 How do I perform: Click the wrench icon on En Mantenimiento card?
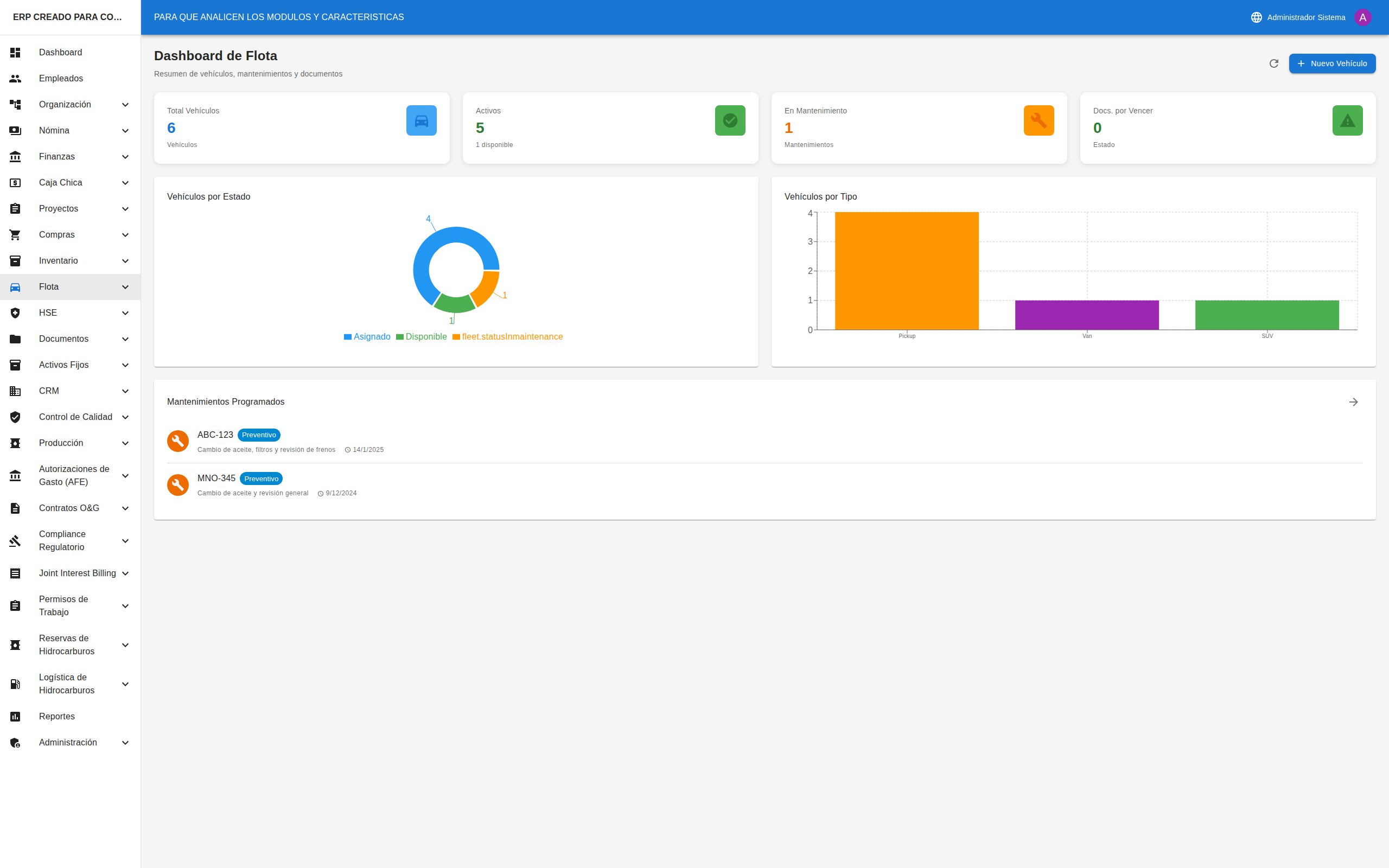pos(1039,120)
